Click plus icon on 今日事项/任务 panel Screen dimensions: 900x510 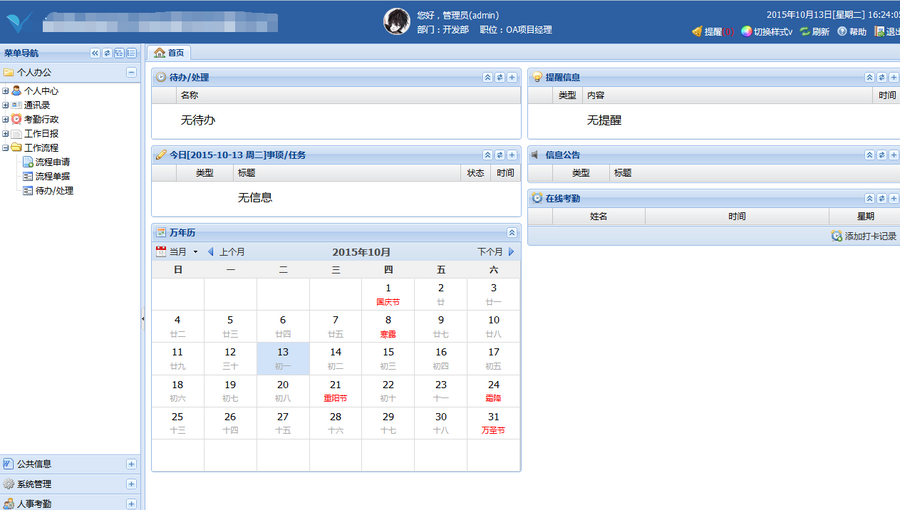[512, 155]
